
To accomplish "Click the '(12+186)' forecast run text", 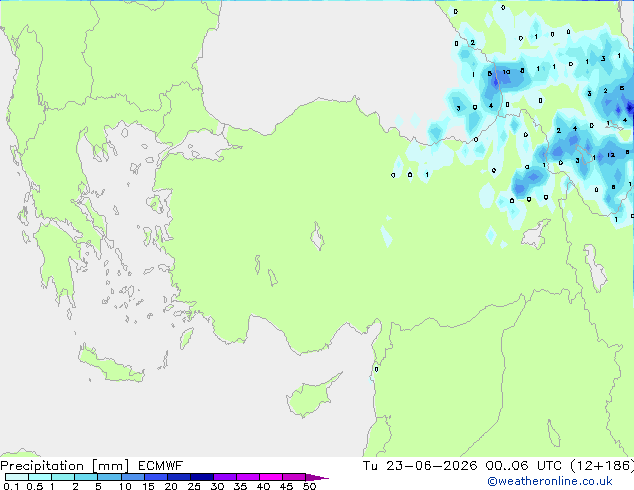I will (x=602, y=466).
